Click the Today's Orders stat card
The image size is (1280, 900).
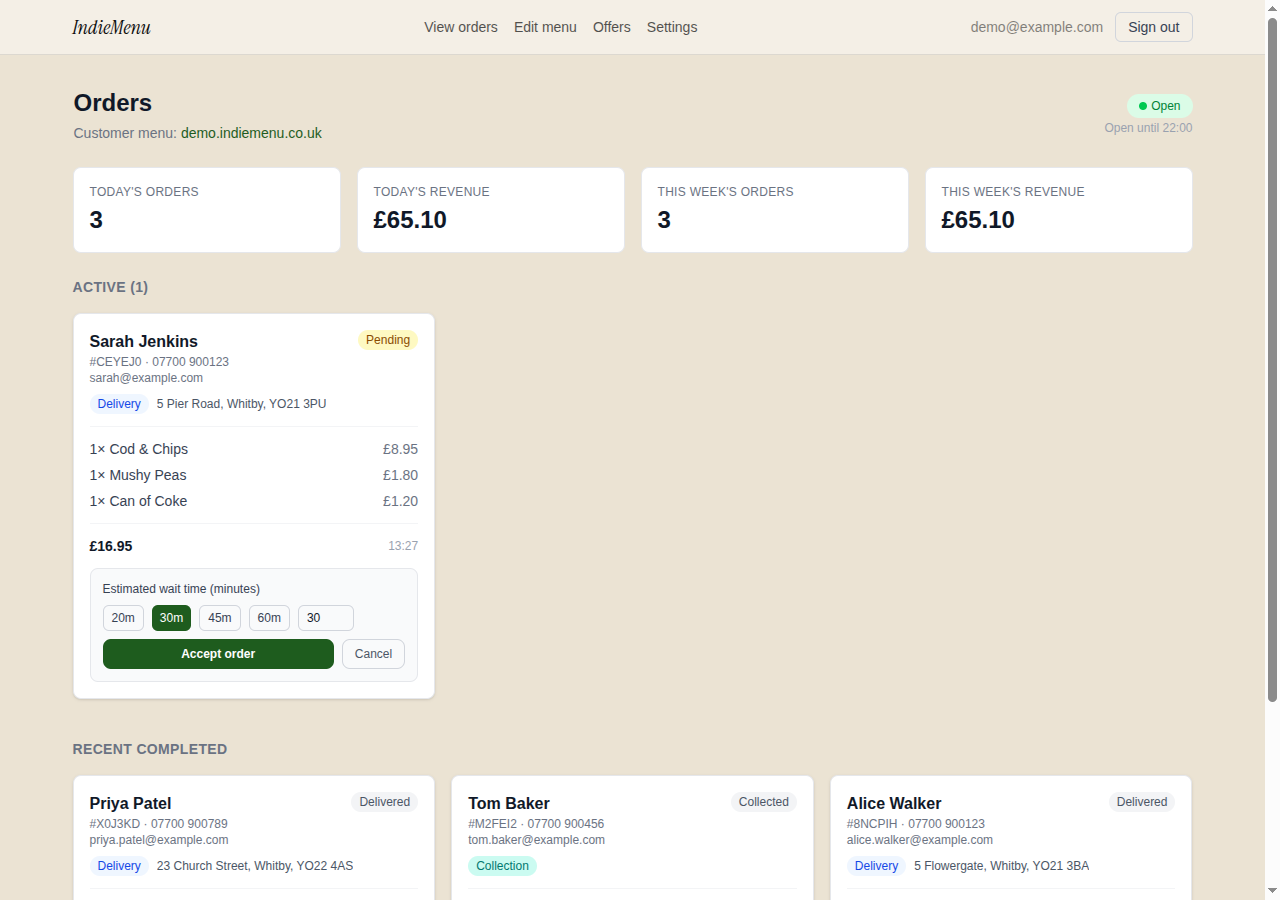pyautogui.click(x=207, y=210)
